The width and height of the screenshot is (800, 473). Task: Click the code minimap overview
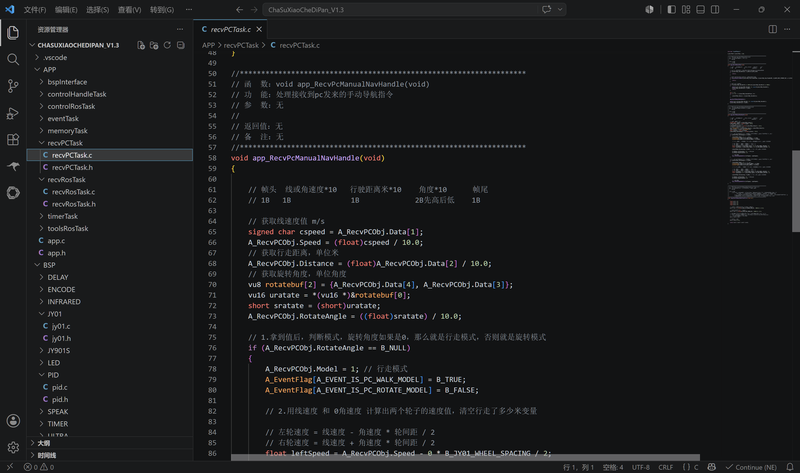[x=760, y=138]
